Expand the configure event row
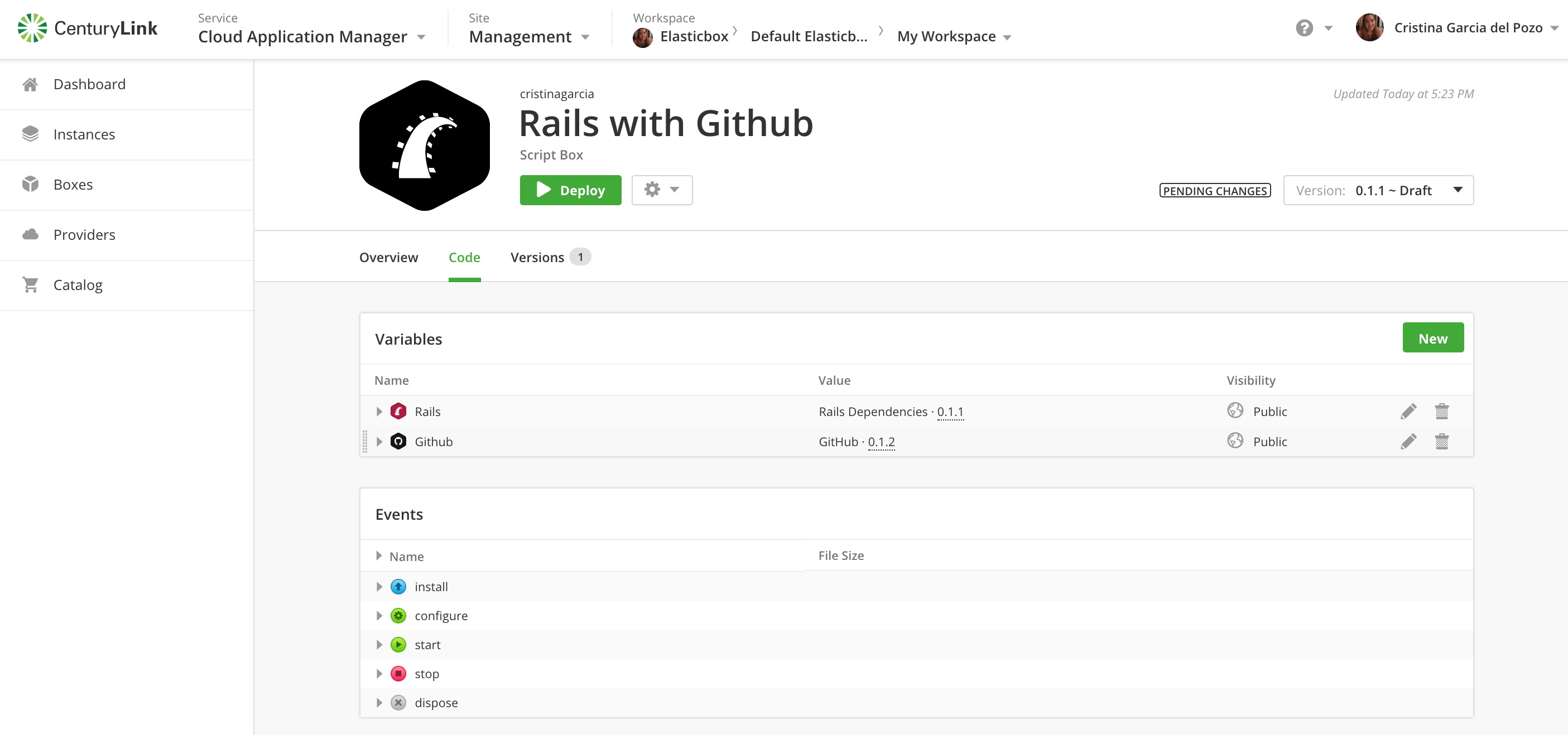 click(378, 615)
